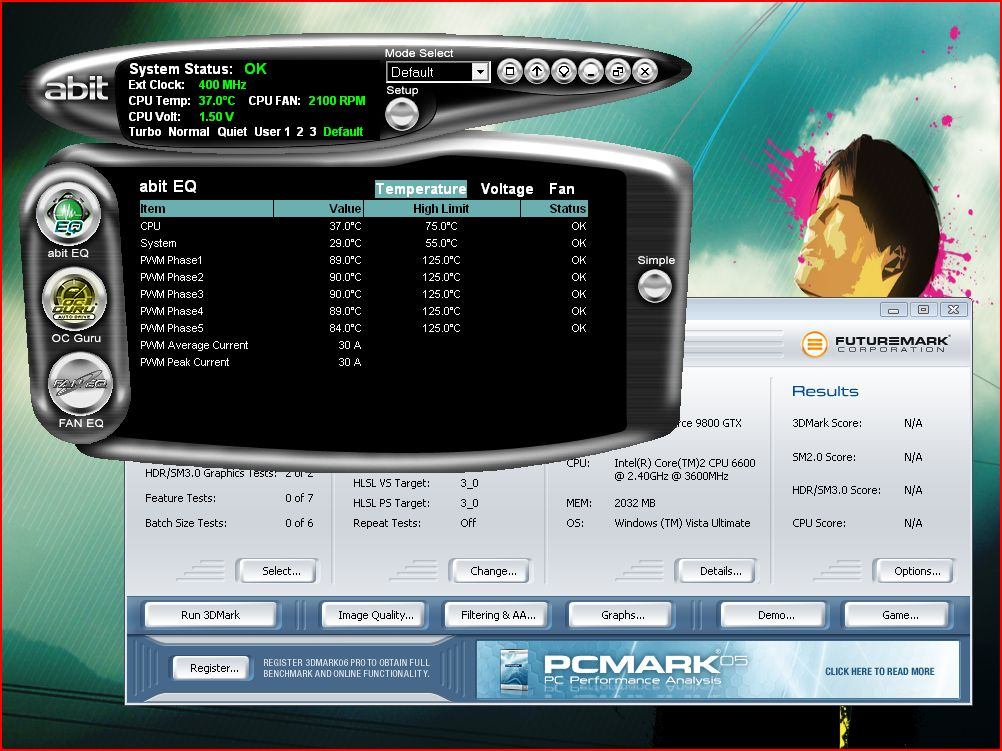Open the OC Guru section icon

pyautogui.click(x=75, y=300)
